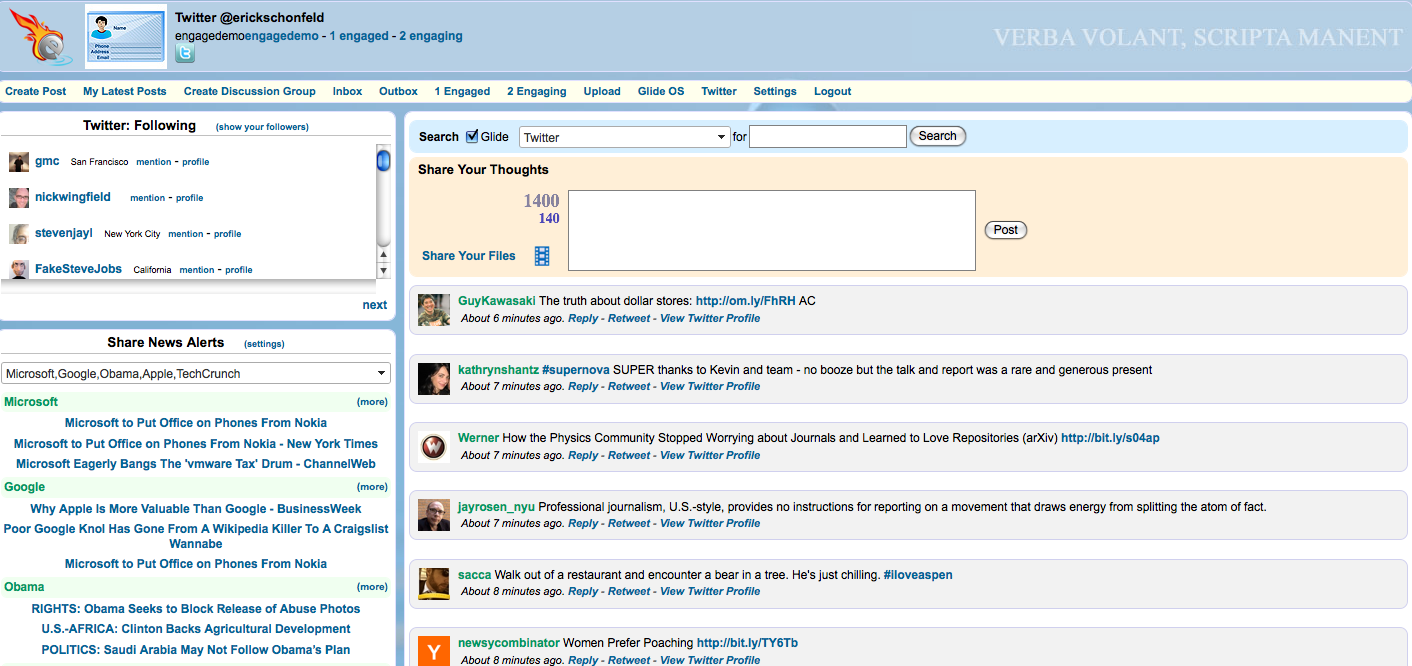The image size is (1412, 666).
Task: Click GuyKawasaki's tweet avatar
Action: click(434, 309)
